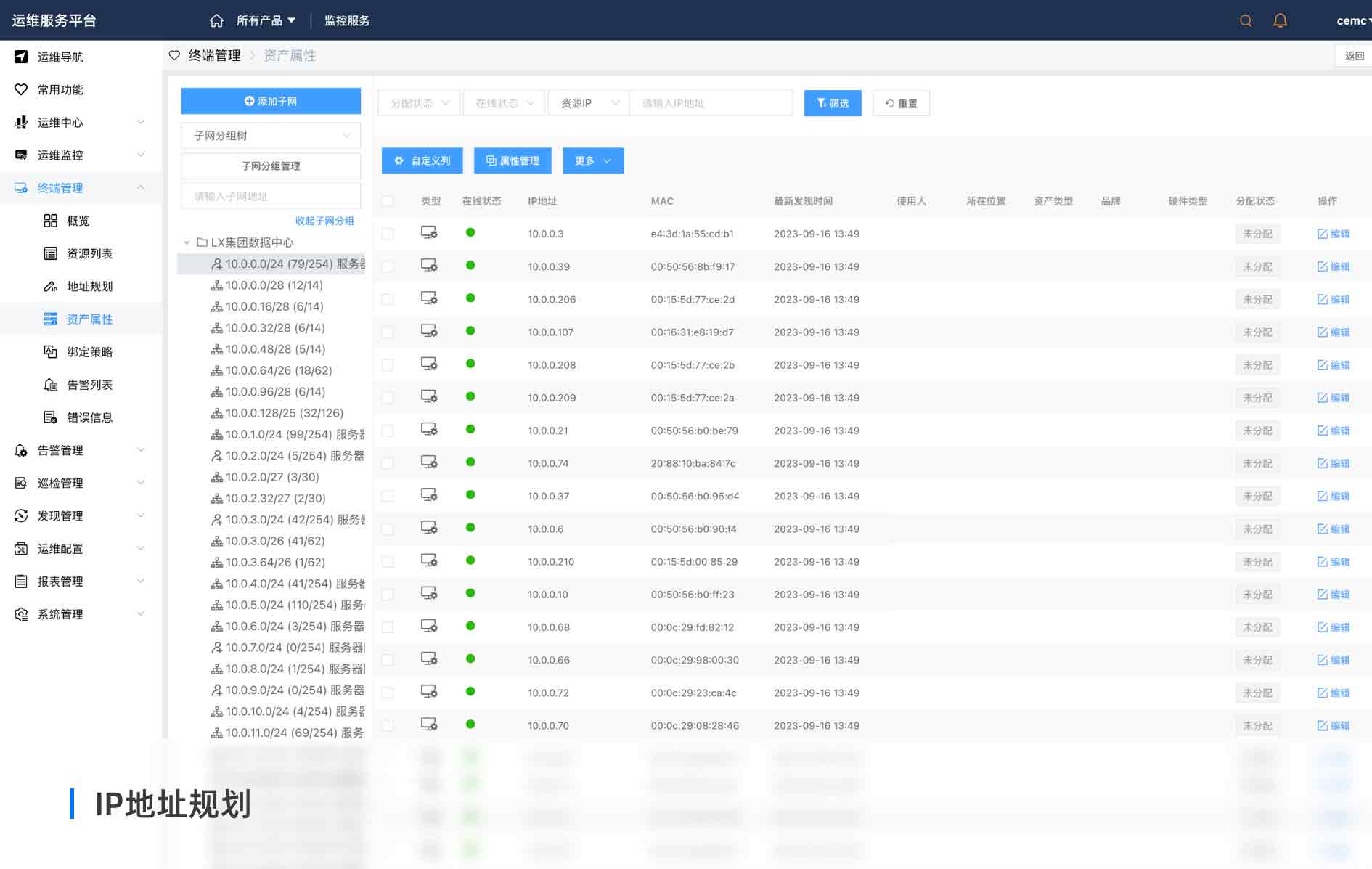The height and width of the screenshot is (869, 1372).
Task: Toggle the select-all checkbox in table header
Action: (388, 201)
